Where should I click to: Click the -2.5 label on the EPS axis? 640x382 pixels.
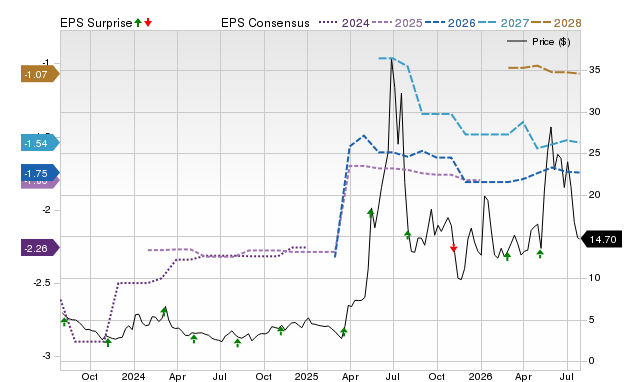coord(42,283)
